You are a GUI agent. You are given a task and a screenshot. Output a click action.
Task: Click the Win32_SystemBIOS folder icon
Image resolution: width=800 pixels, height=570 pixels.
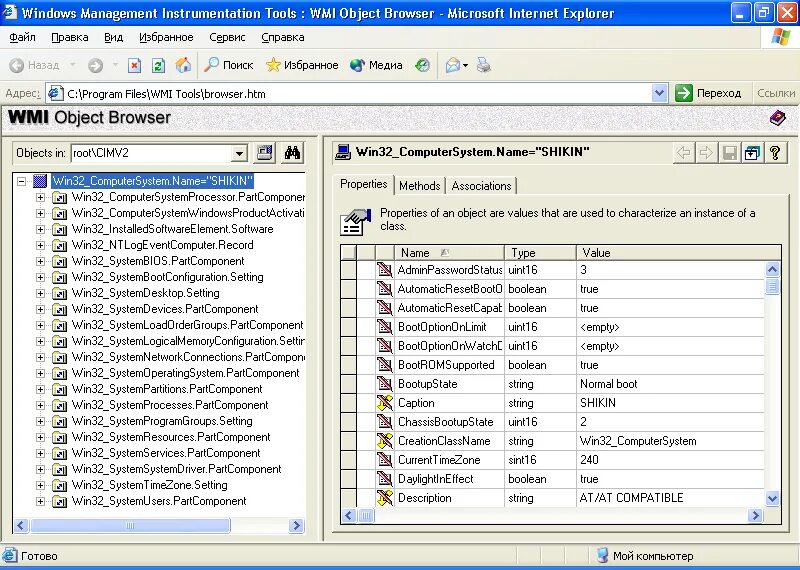(x=60, y=261)
